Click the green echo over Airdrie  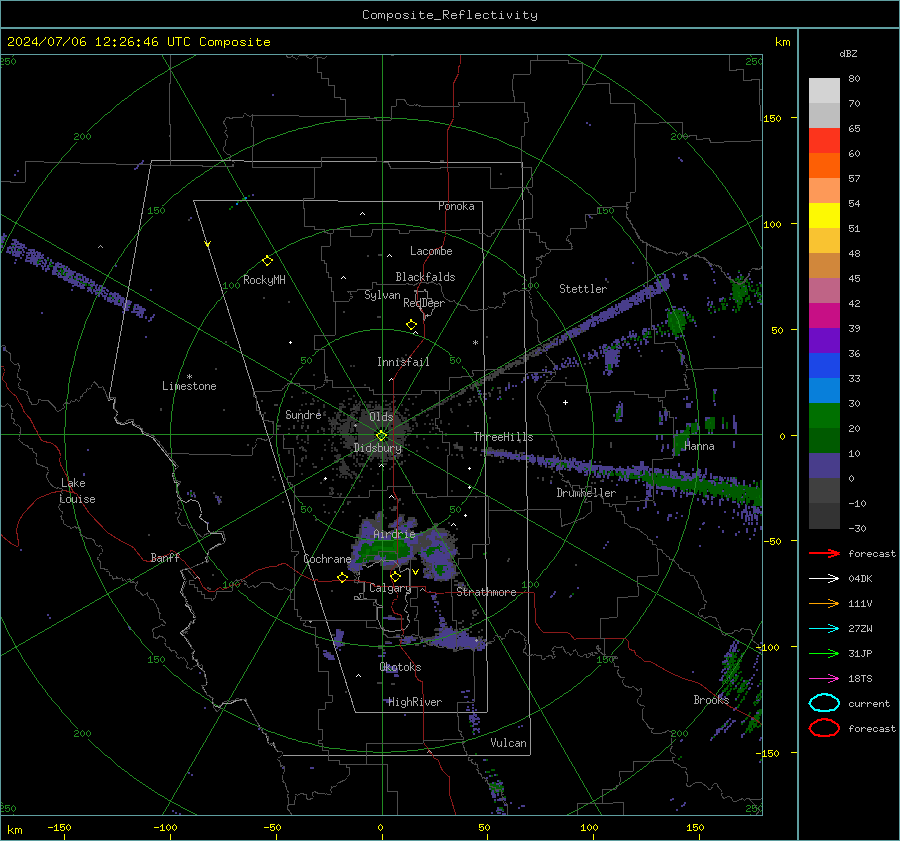(383, 548)
